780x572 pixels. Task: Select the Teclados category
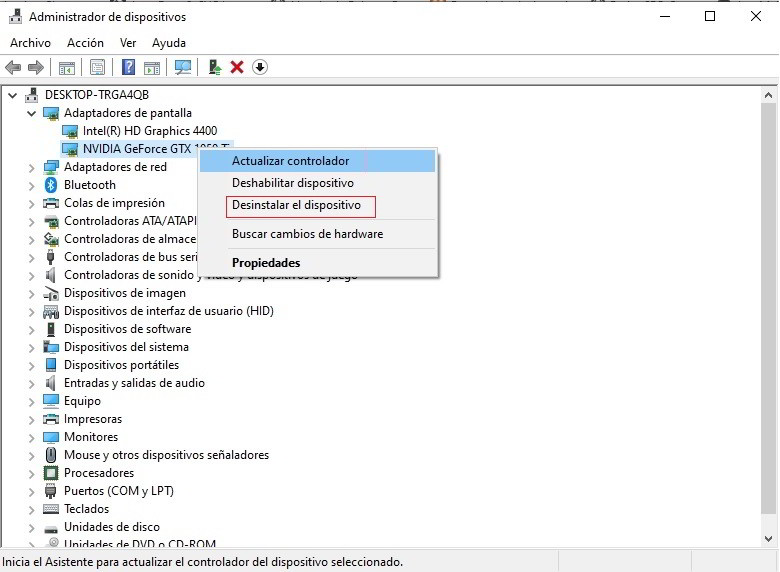click(x=86, y=509)
